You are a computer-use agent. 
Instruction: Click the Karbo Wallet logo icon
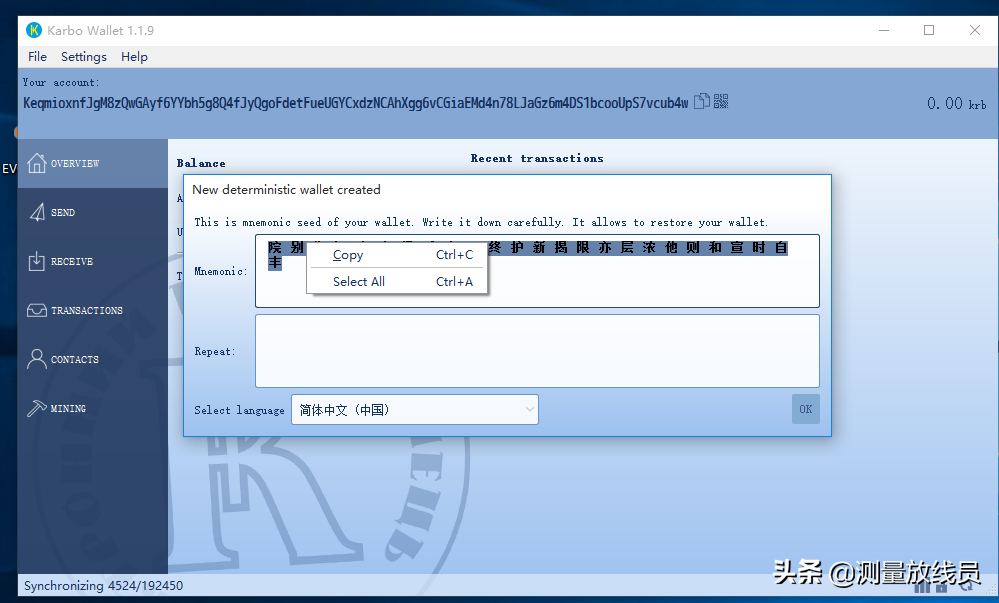33,30
